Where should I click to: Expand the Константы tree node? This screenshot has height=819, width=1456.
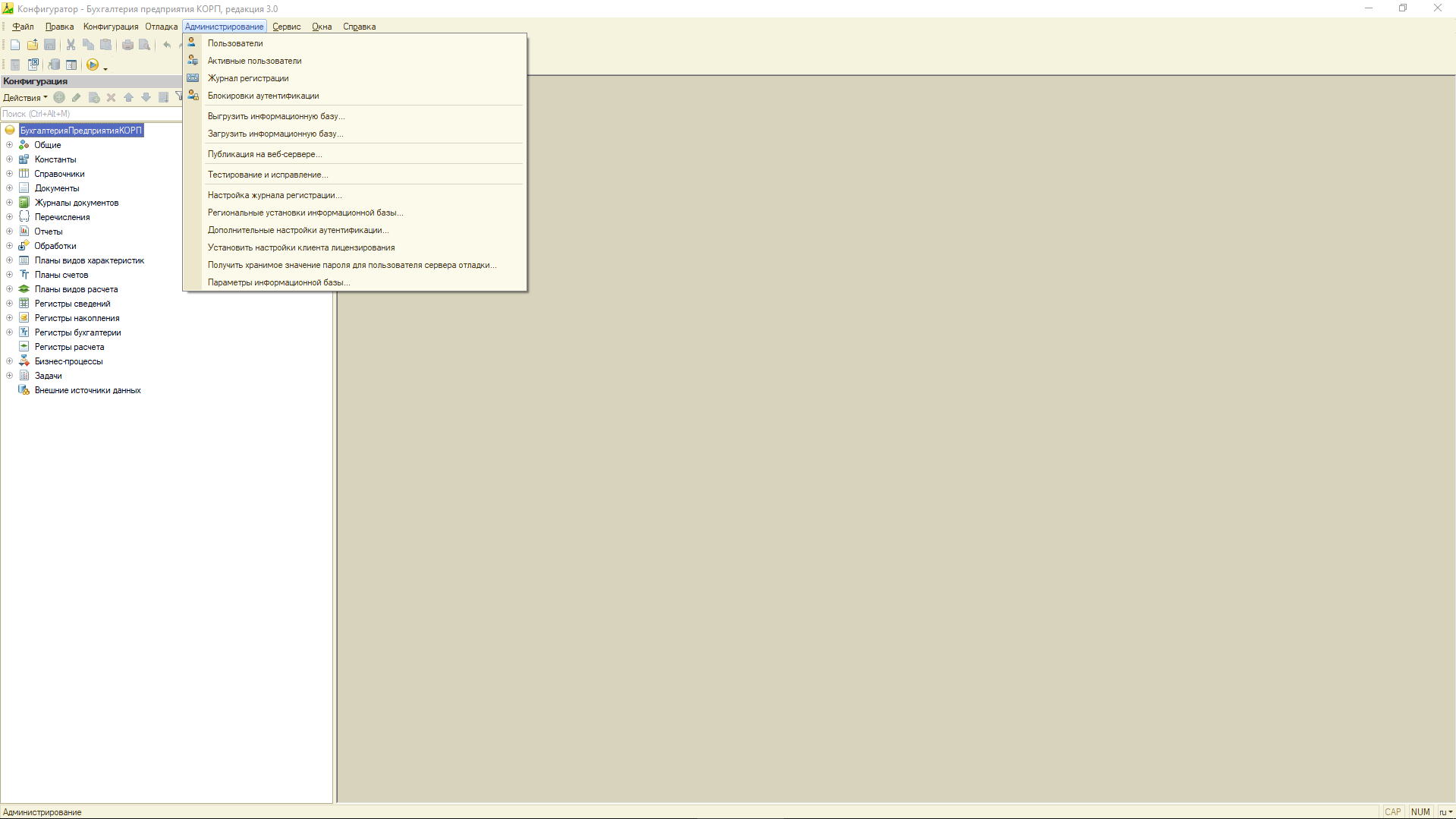[x=10, y=159]
